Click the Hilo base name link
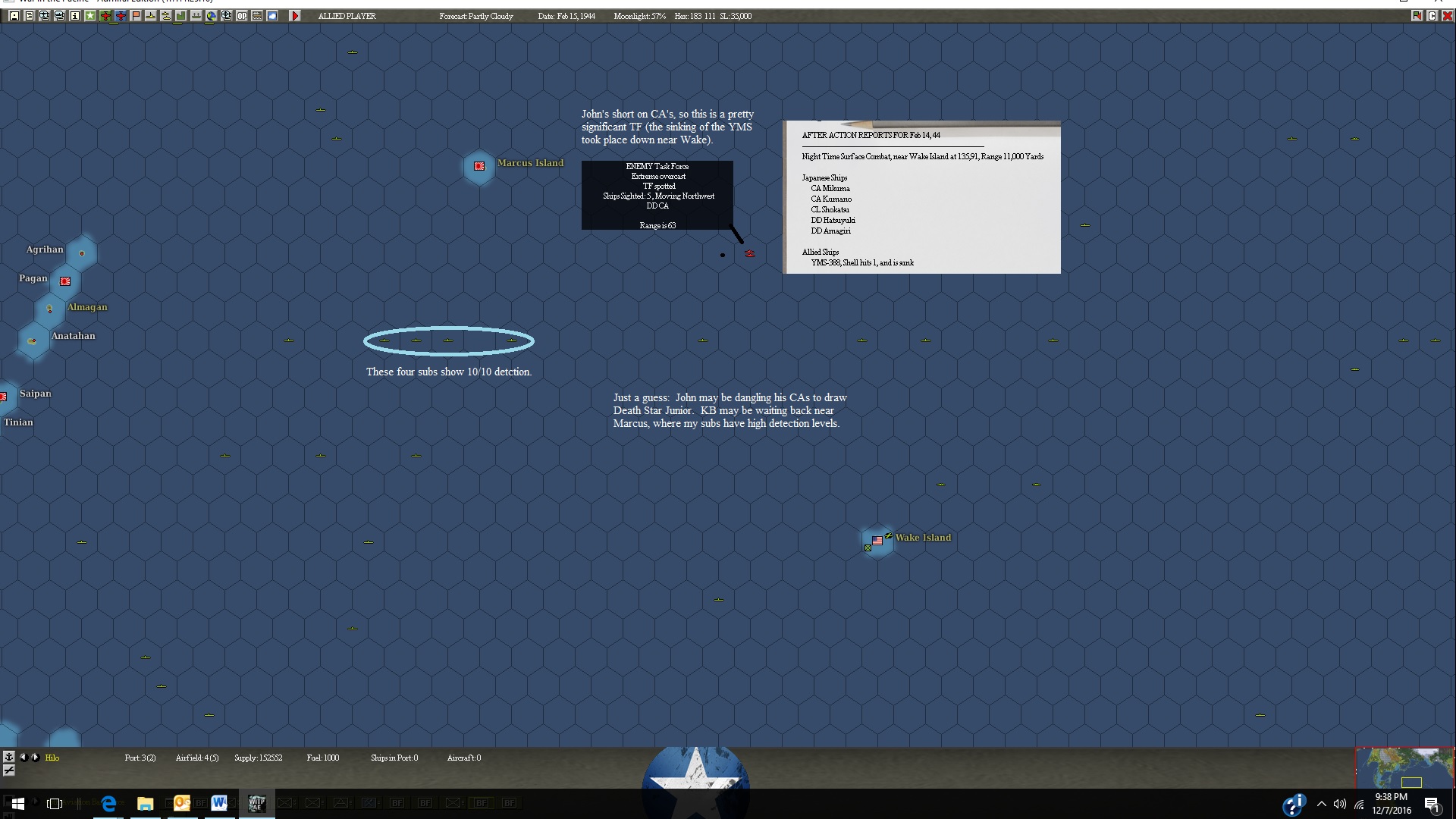 [x=52, y=758]
